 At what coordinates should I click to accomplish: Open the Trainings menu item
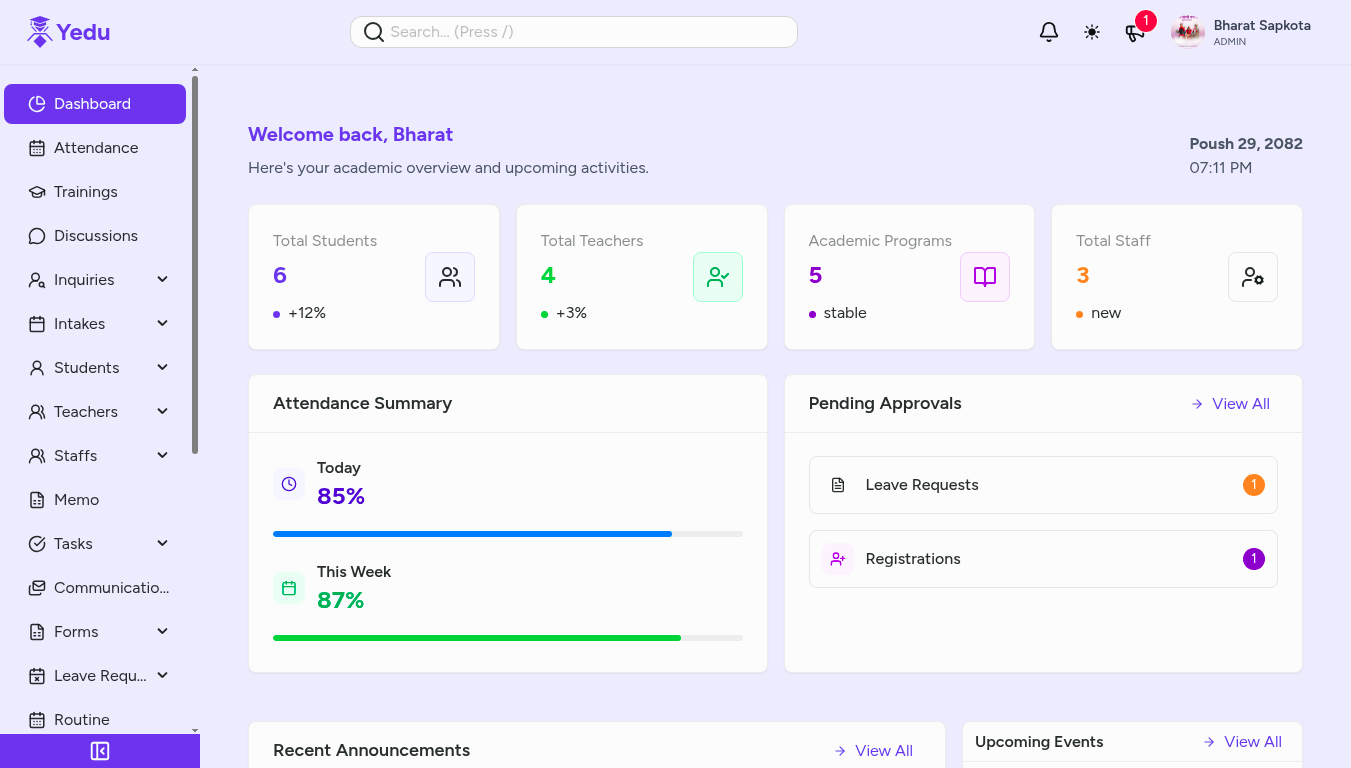pyautogui.click(x=86, y=191)
